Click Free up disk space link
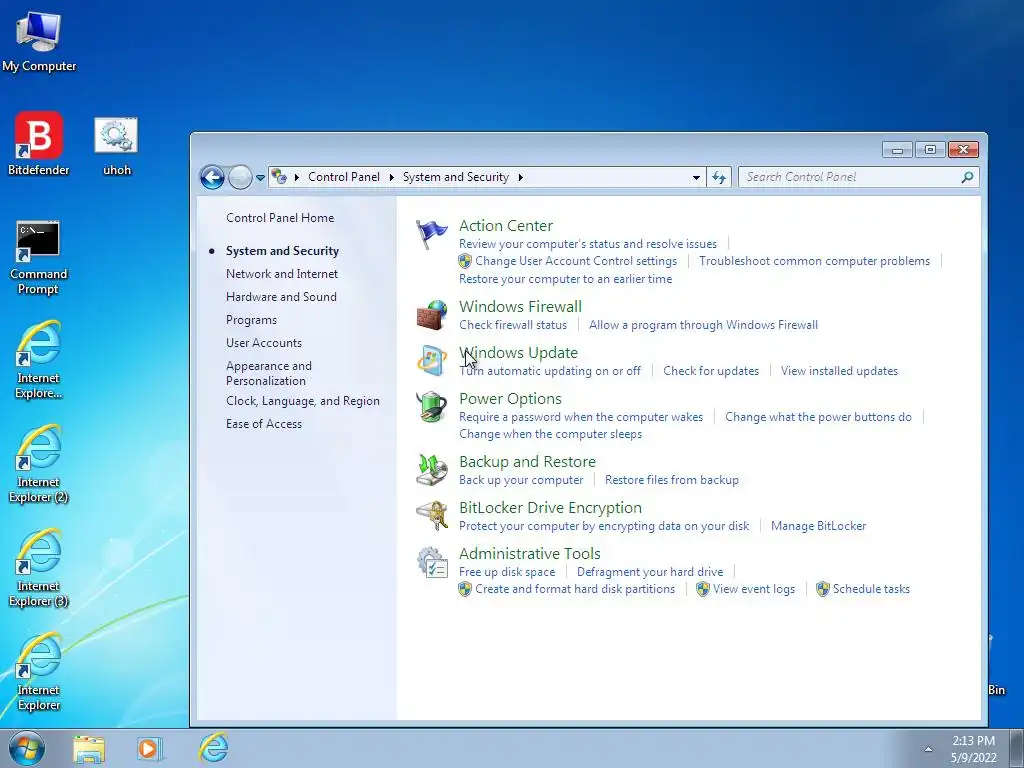This screenshot has width=1024, height=768. point(507,572)
